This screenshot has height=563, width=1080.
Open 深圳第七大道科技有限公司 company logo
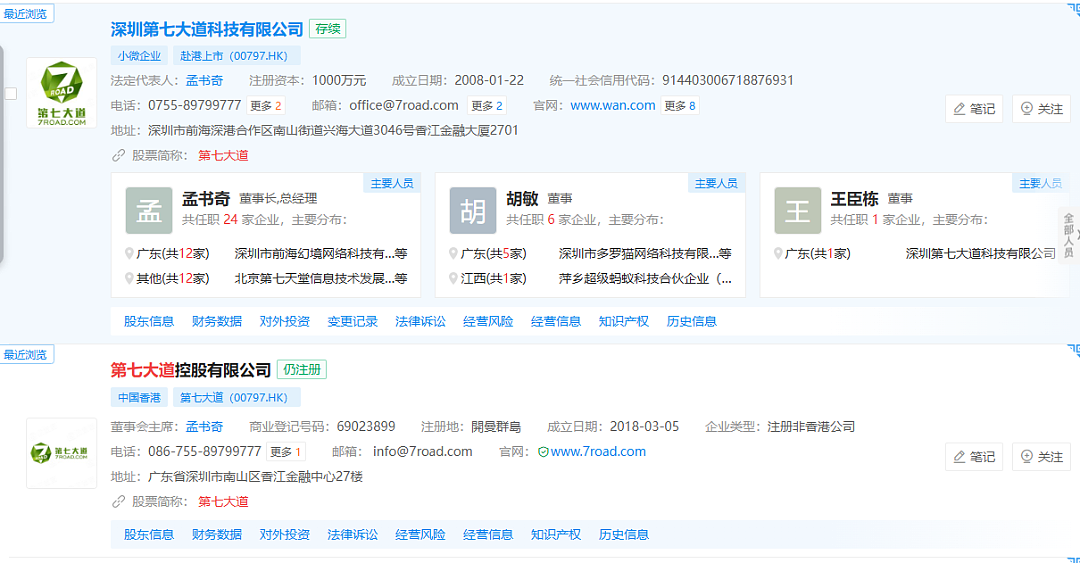coord(62,93)
